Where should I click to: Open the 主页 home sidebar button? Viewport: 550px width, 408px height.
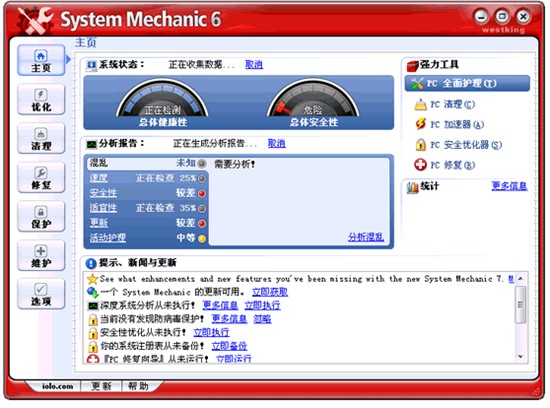point(41,60)
